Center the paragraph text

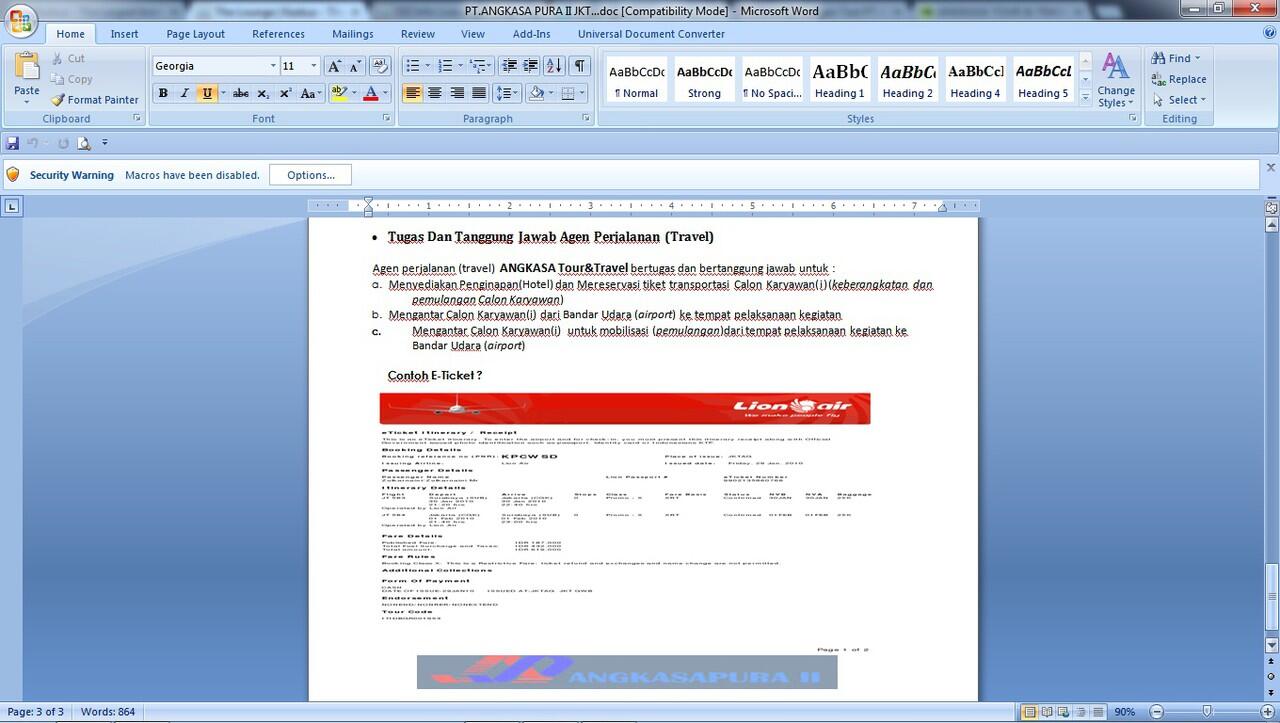[x=434, y=93]
